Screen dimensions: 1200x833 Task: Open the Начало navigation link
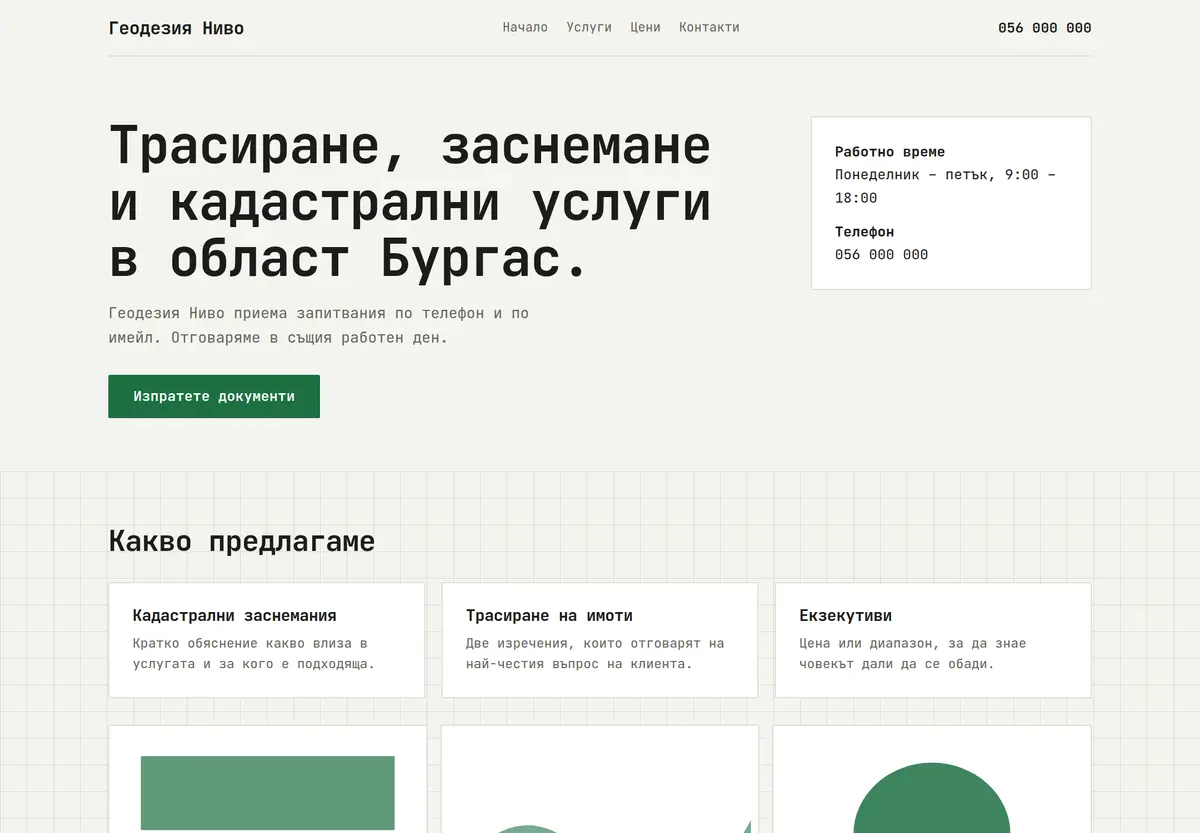tap(525, 27)
